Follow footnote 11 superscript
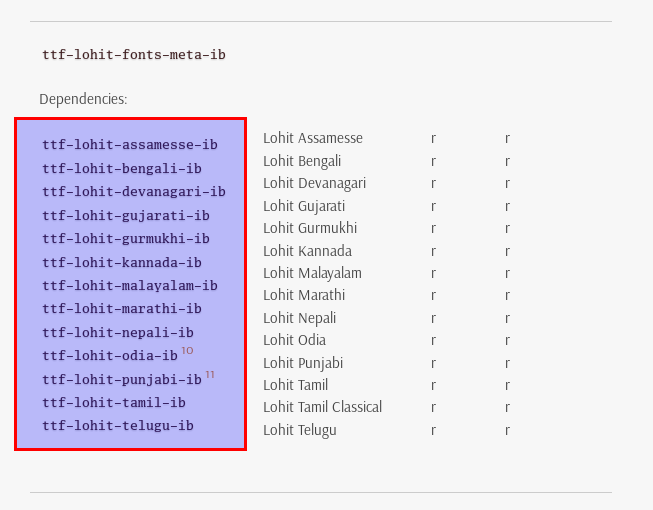Image resolution: width=653 pixels, height=510 pixels. [x=210, y=375]
